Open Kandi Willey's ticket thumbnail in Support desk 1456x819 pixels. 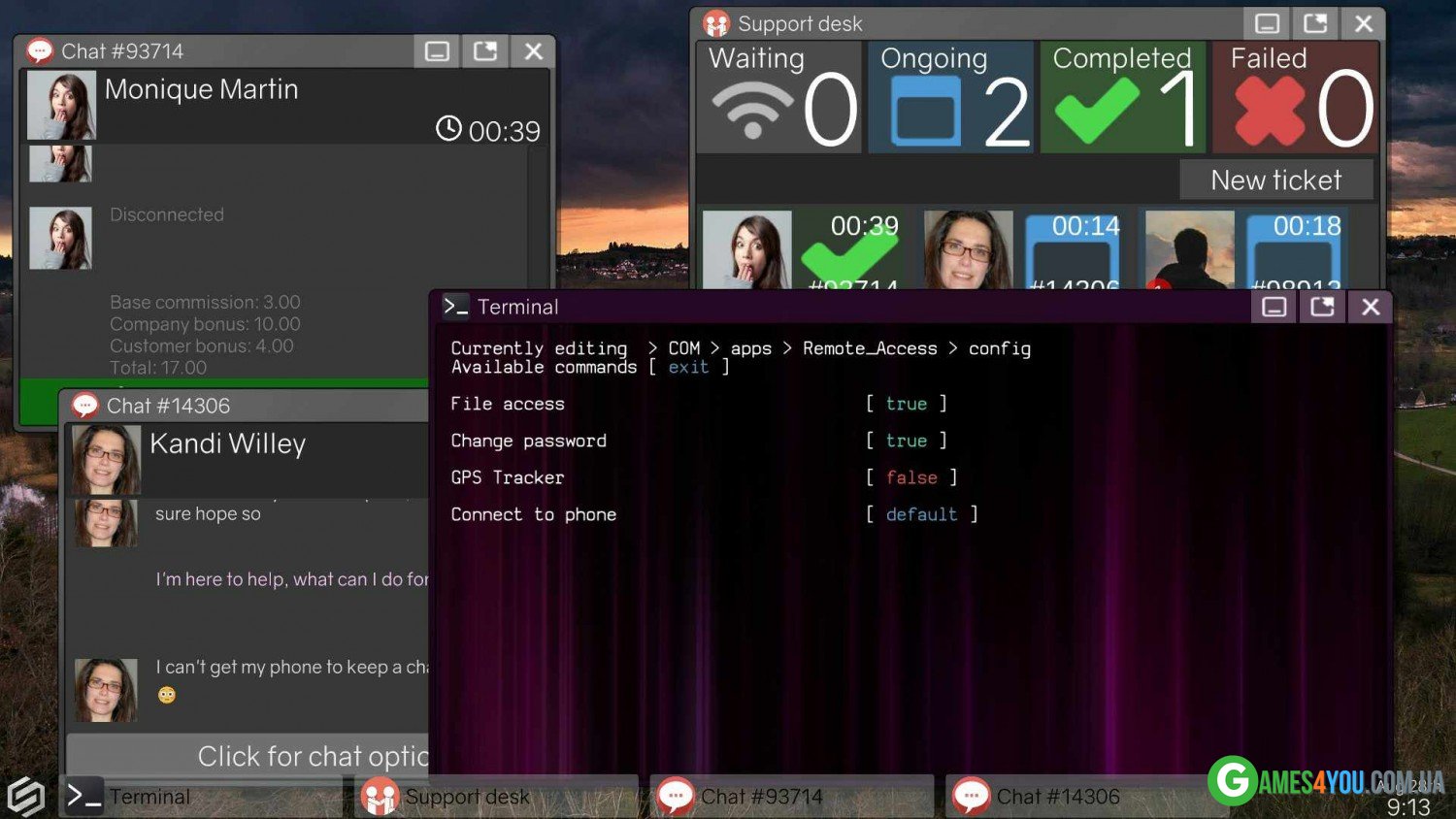coord(968,250)
